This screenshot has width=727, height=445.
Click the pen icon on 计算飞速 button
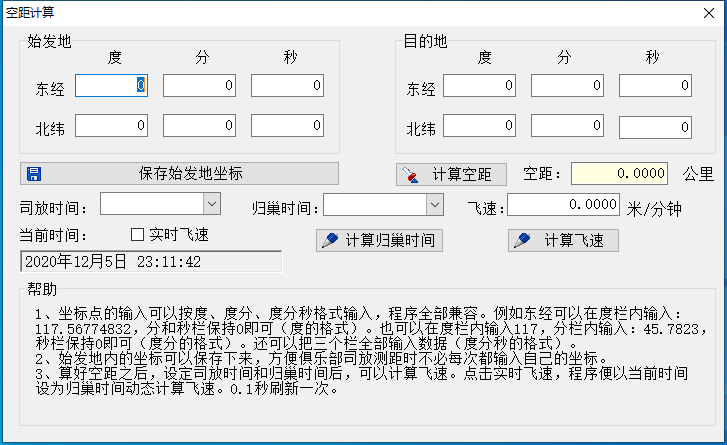coord(522,240)
